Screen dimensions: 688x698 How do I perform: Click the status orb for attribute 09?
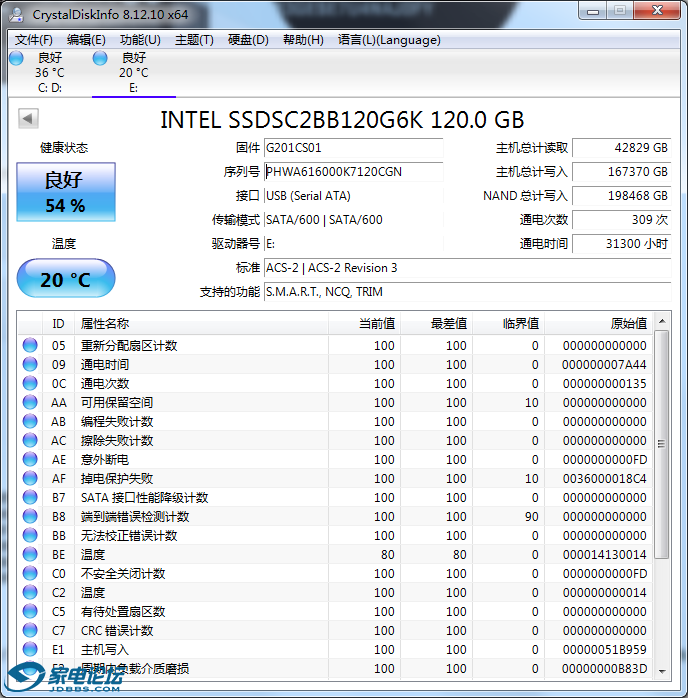[30, 364]
